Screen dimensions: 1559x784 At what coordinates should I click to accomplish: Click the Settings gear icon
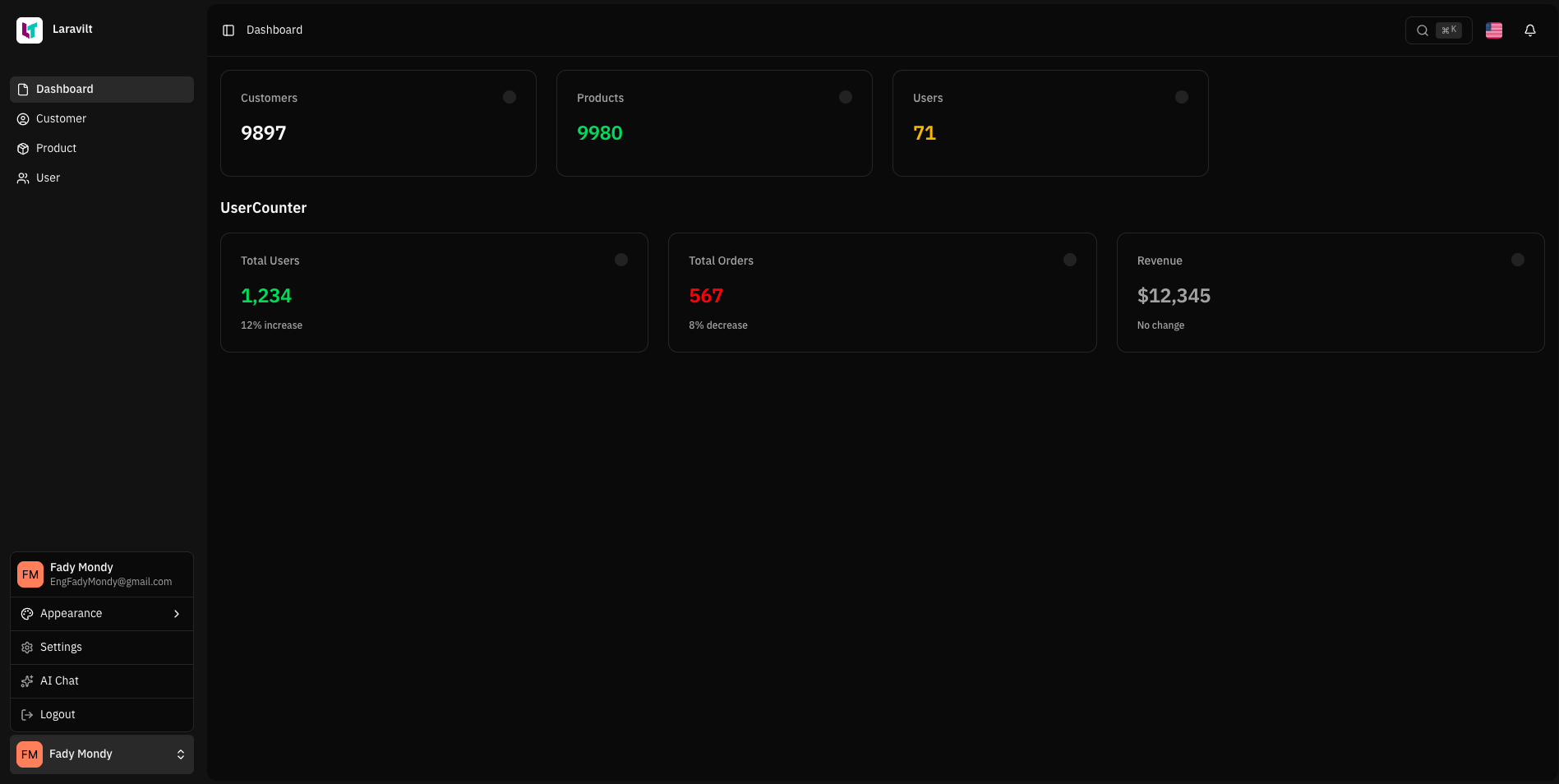[26, 647]
